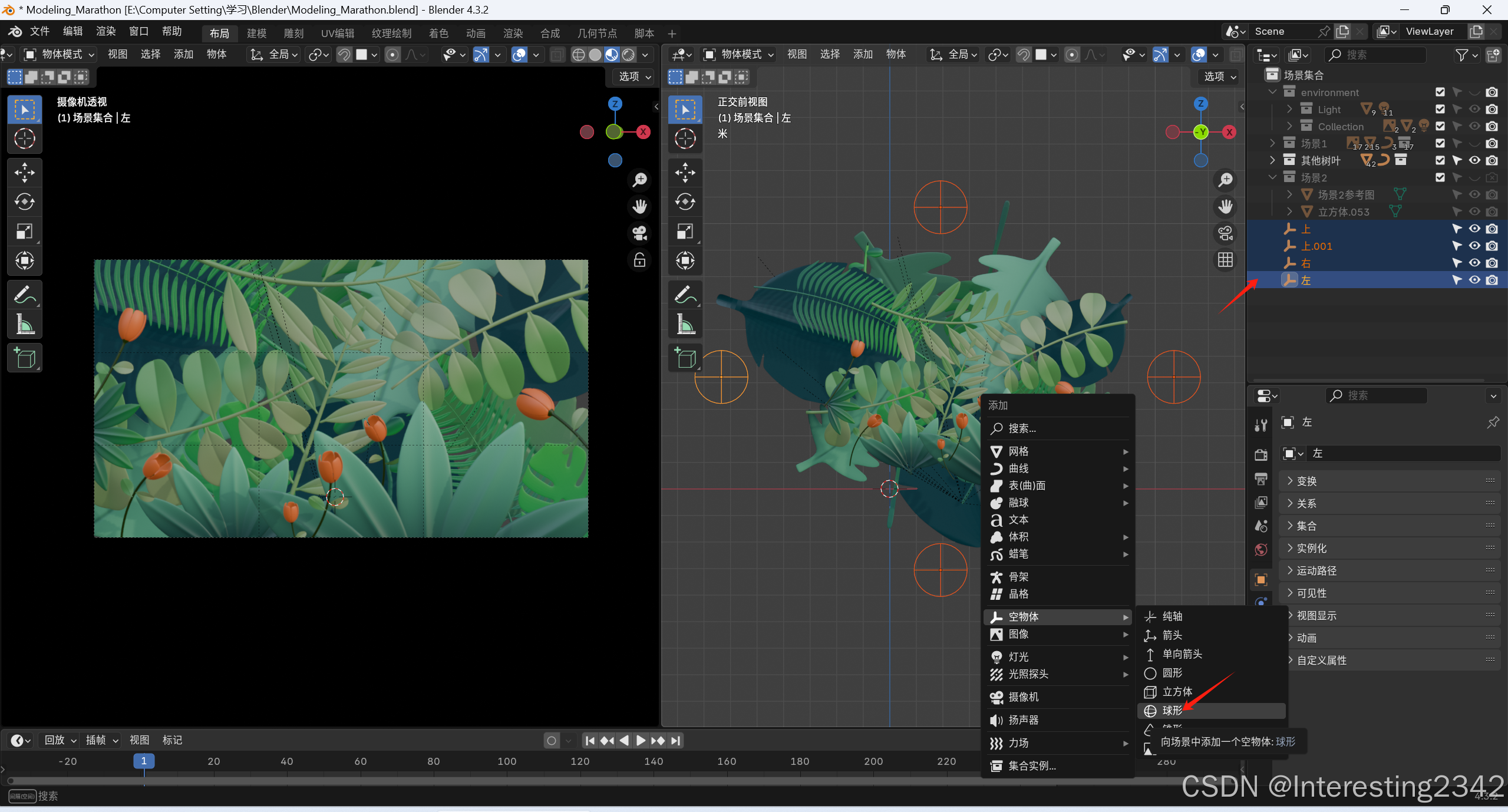Viewport: 1508px width, 812px height.
Task: Toggle visibility eye of 其他树叶 collection
Action: click(x=1474, y=160)
